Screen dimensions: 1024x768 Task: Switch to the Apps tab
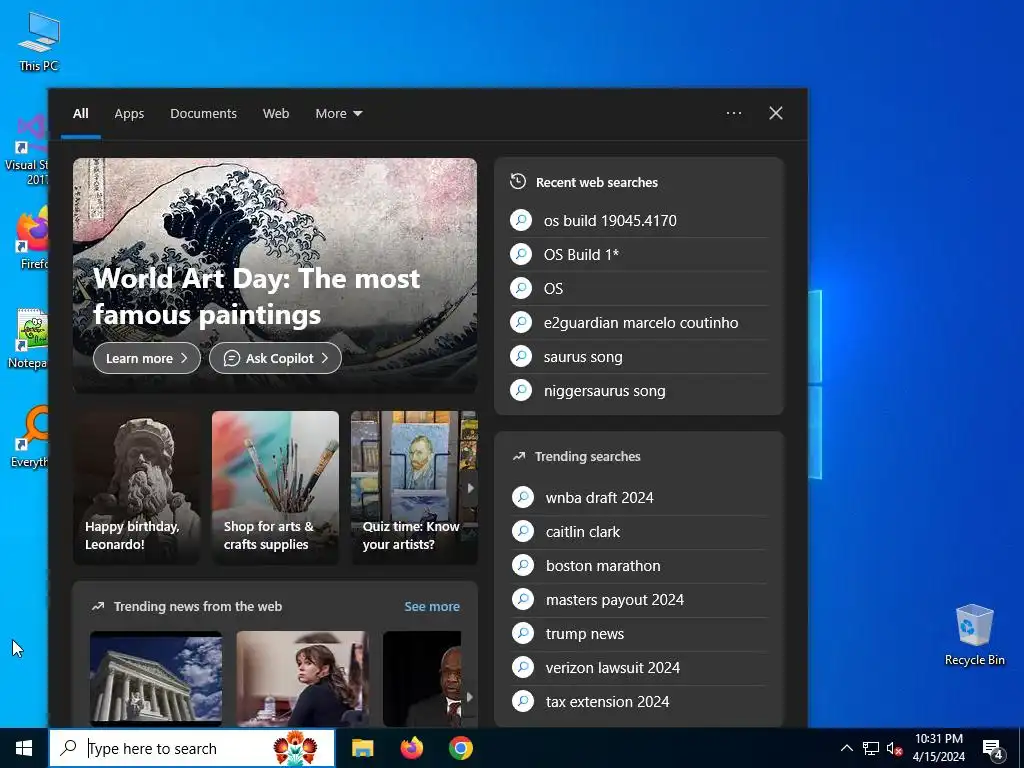click(x=129, y=114)
